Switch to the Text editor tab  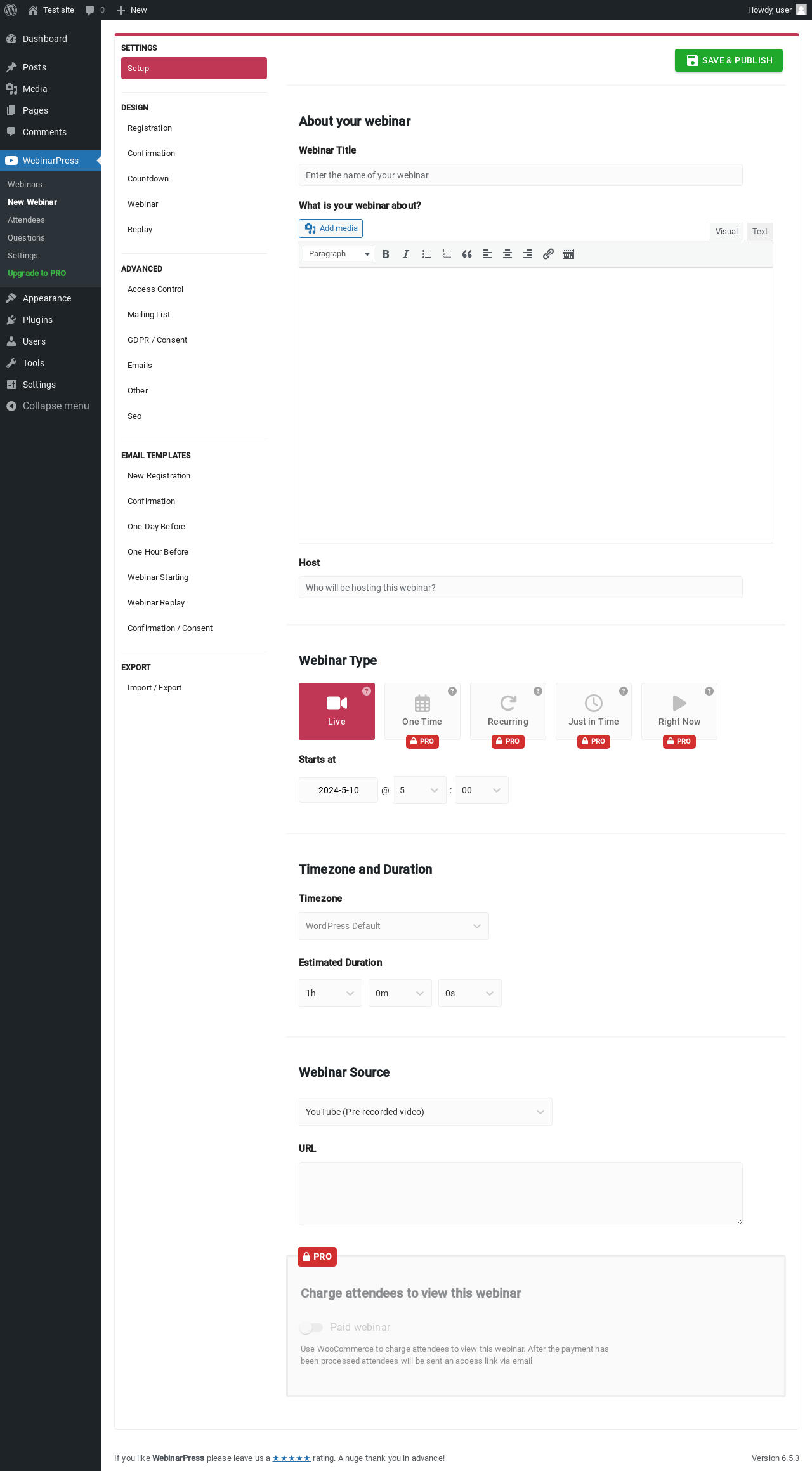tap(760, 232)
